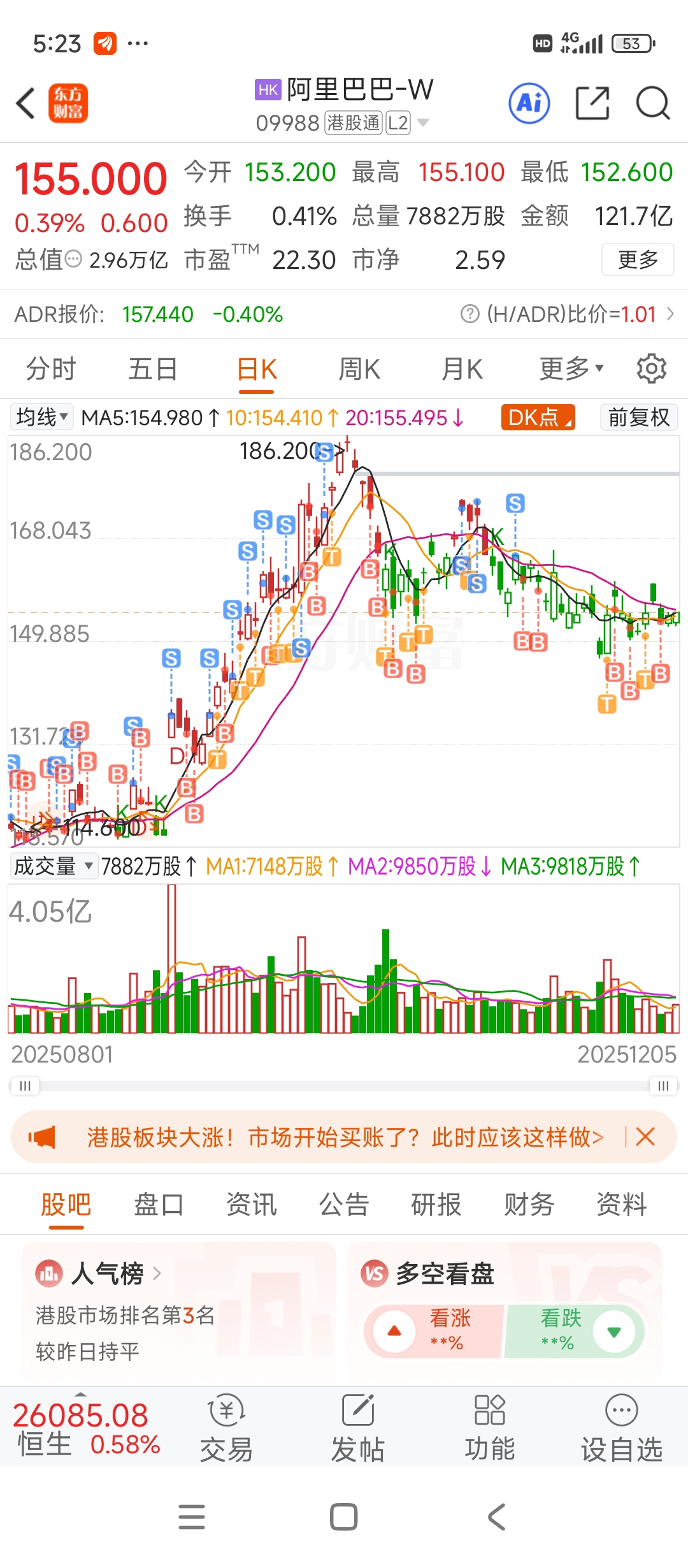688x1568 pixels.
Task: Tap Android back navigation button
Action: point(496,1517)
